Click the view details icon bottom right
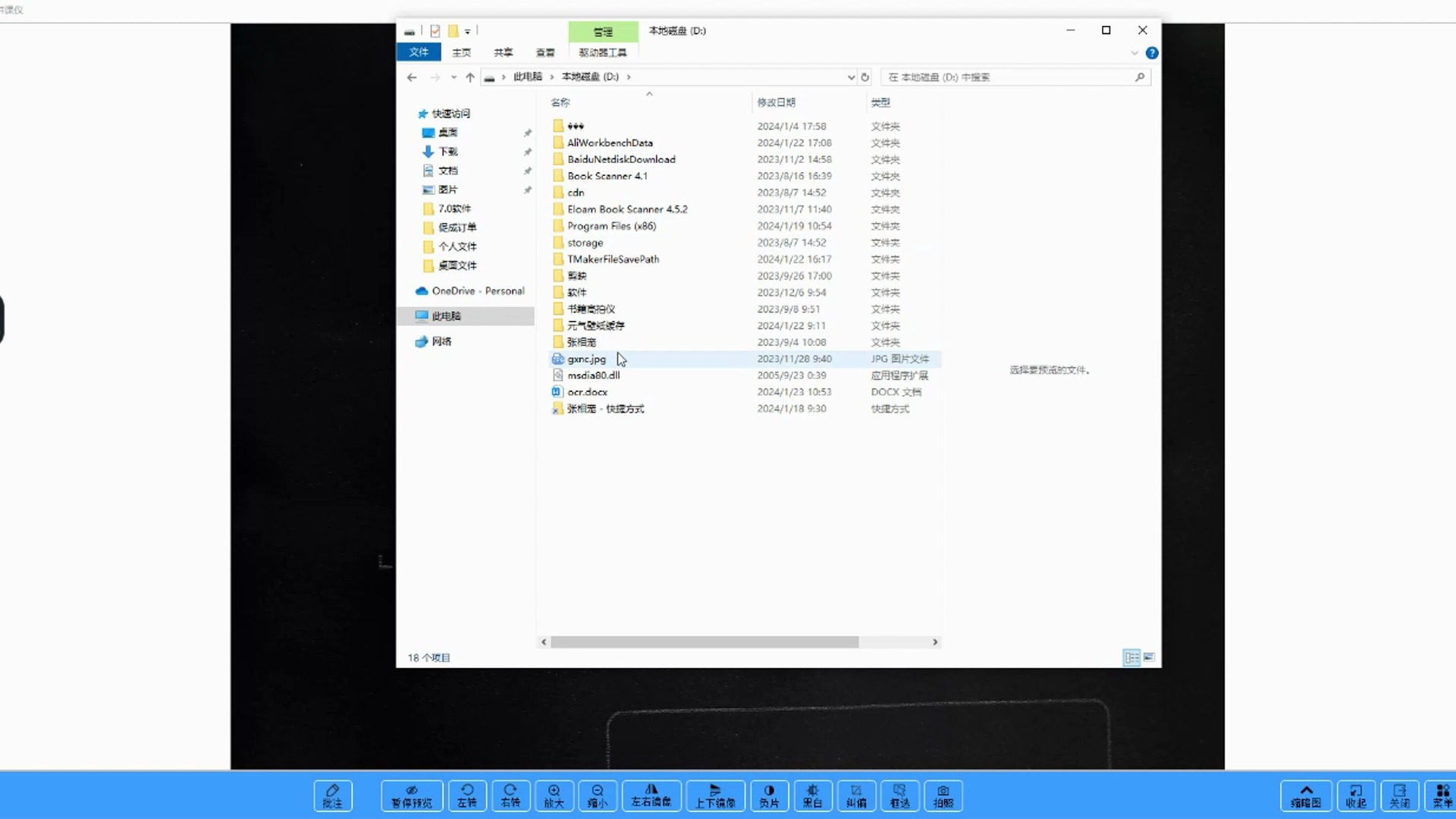1456x819 pixels. pos(1132,657)
